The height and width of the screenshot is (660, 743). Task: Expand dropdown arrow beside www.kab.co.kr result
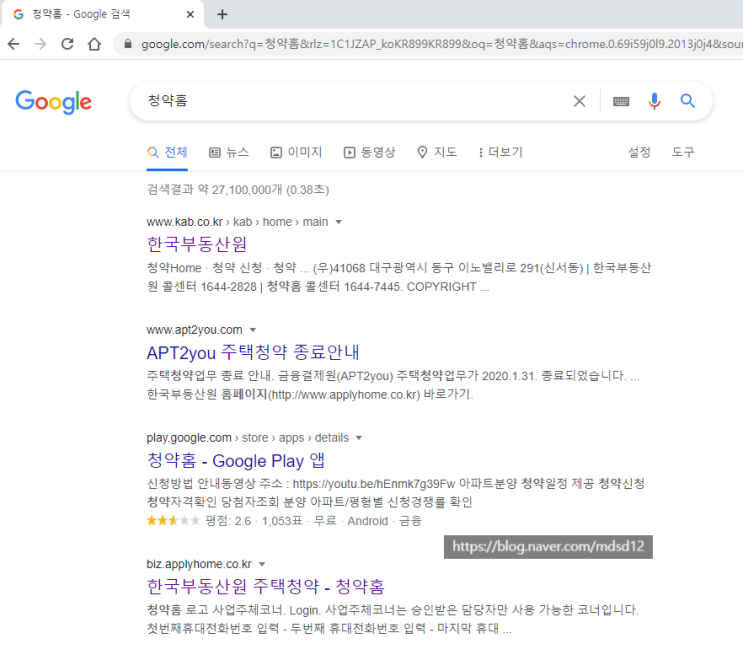[338, 222]
